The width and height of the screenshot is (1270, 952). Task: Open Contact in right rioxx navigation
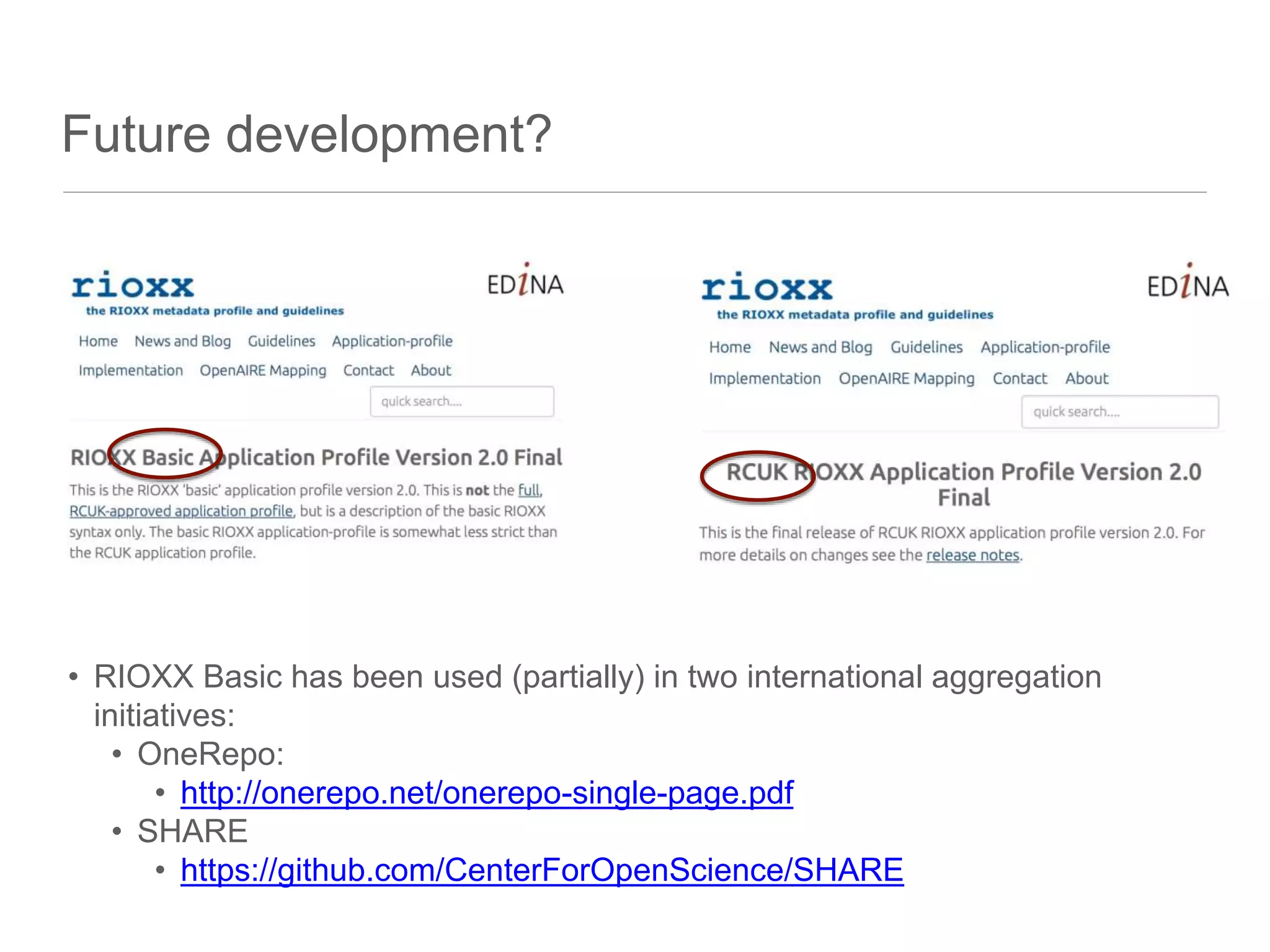pyautogui.click(x=1019, y=379)
